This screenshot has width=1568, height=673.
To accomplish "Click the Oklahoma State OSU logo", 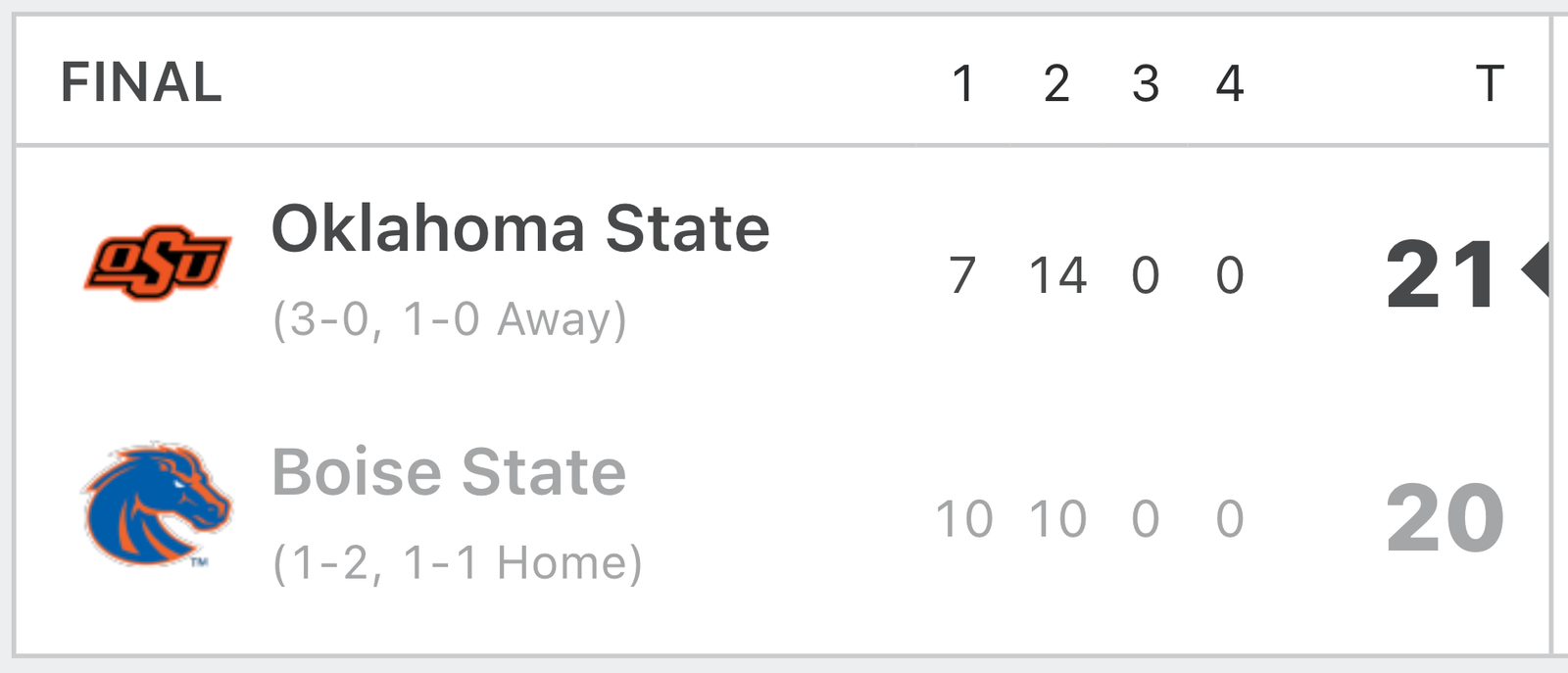I will [158, 263].
